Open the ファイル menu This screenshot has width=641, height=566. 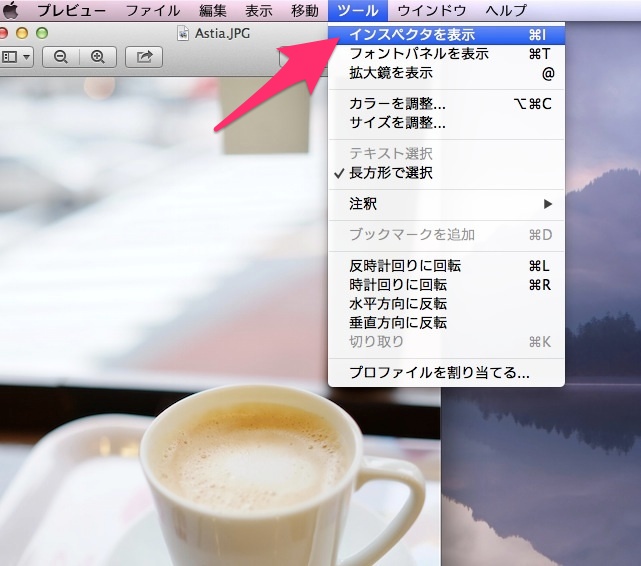(152, 10)
